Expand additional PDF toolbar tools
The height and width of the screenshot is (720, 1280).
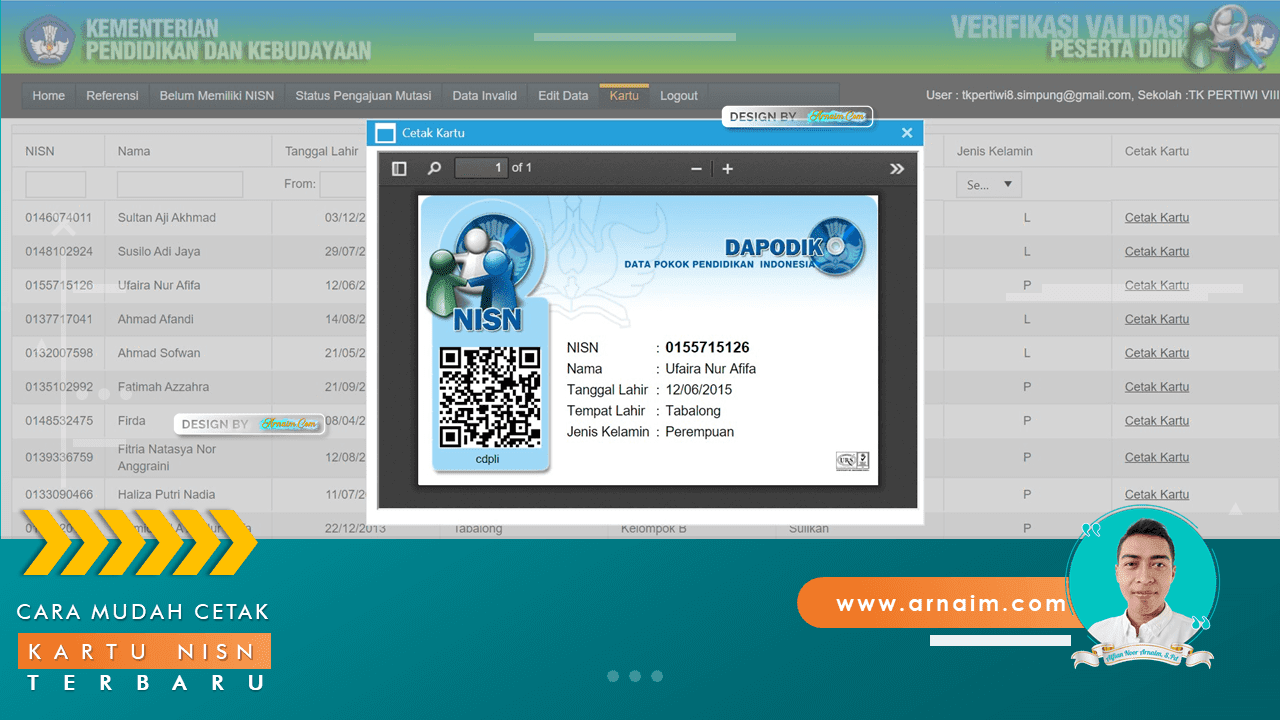pos(897,168)
